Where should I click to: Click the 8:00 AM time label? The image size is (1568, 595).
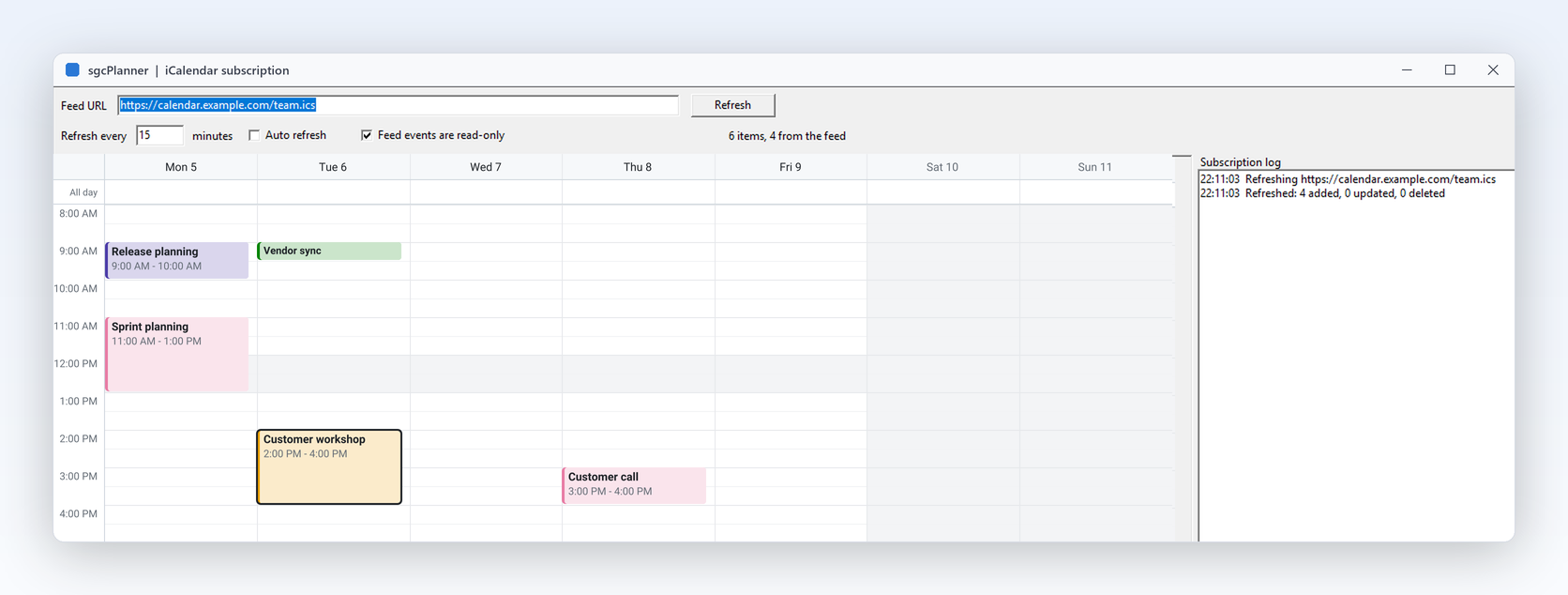click(x=78, y=214)
